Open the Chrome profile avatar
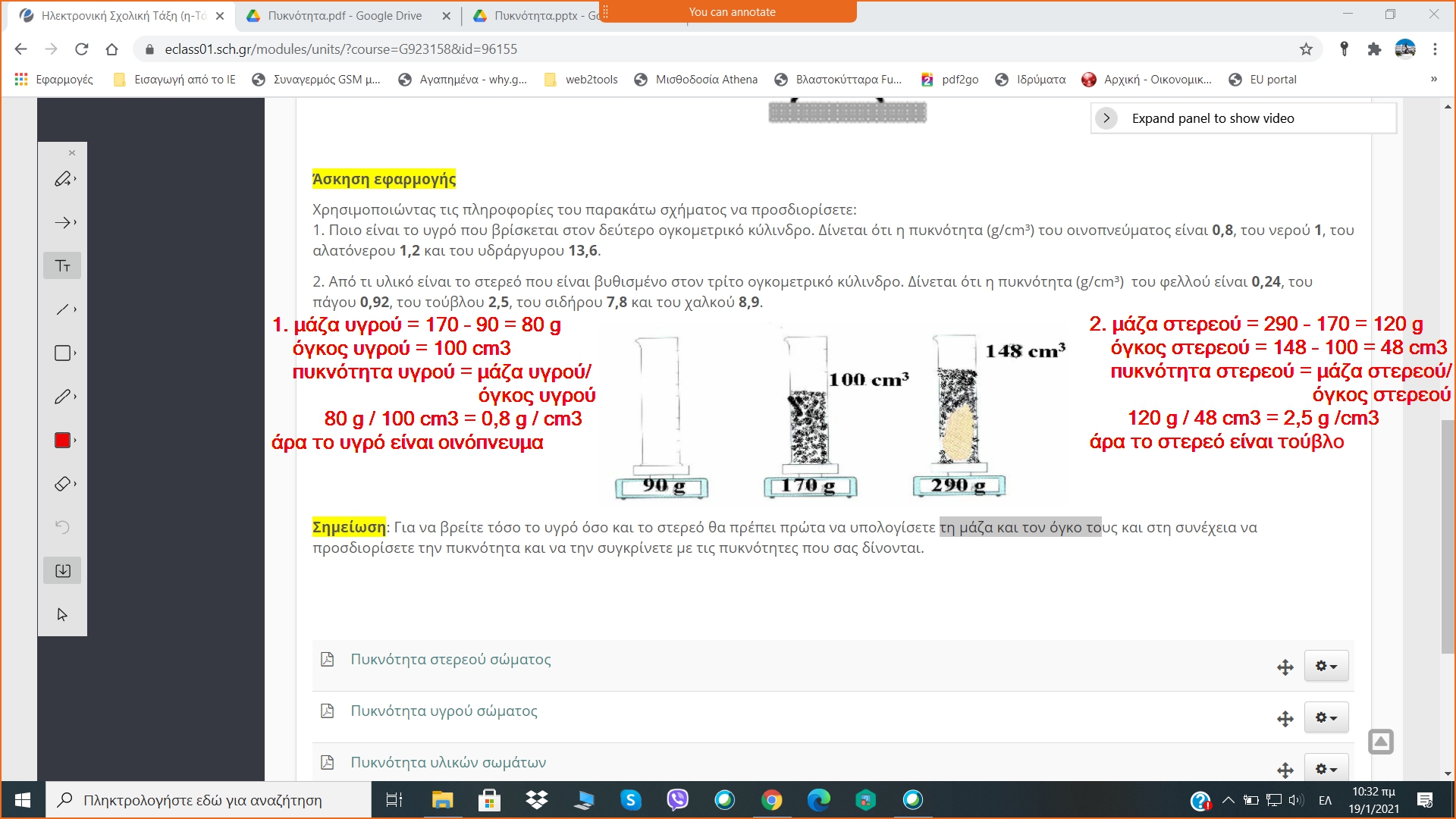Viewport: 1456px width, 819px height. pos(1405,49)
